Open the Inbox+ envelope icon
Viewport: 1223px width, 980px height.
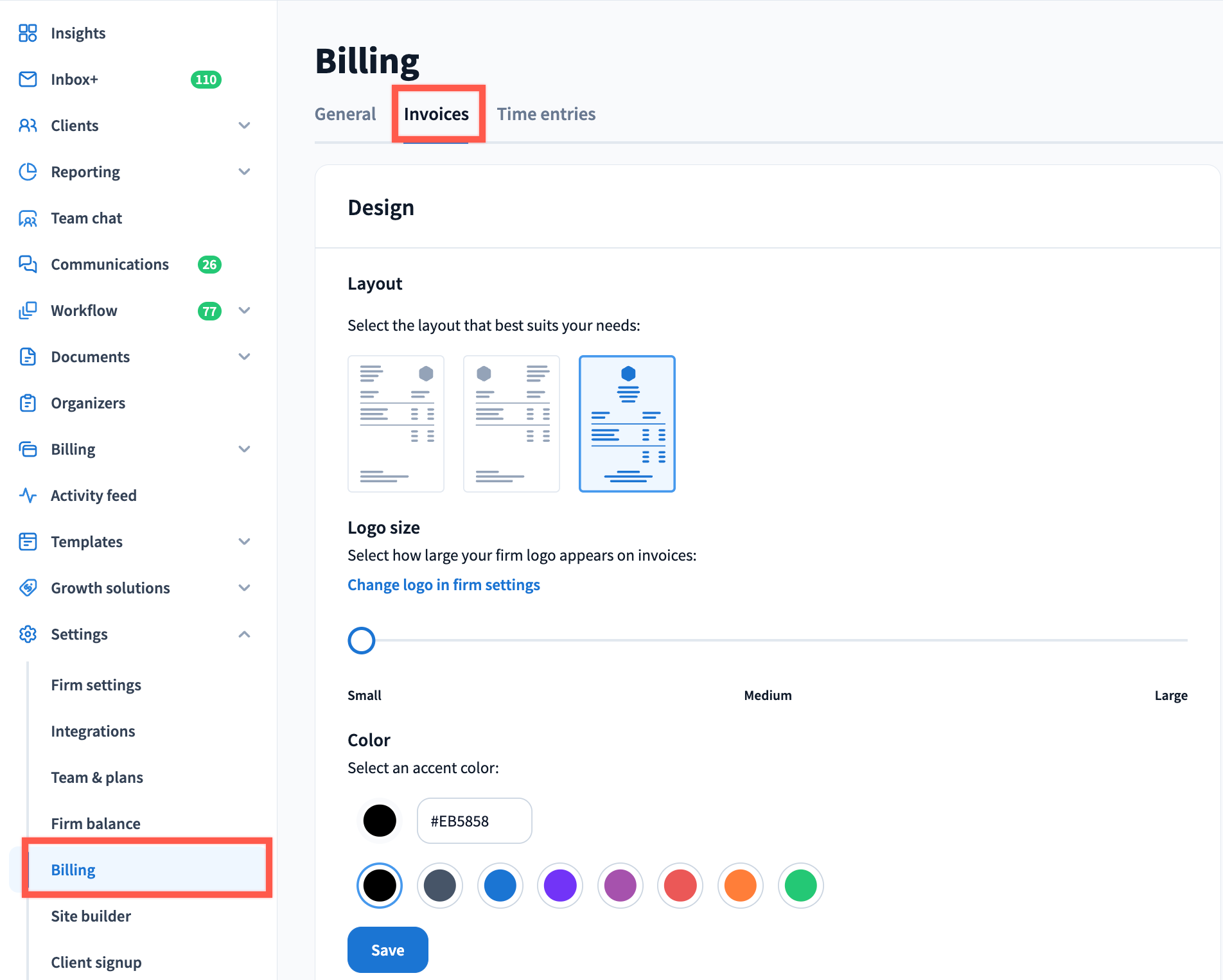pos(28,79)
